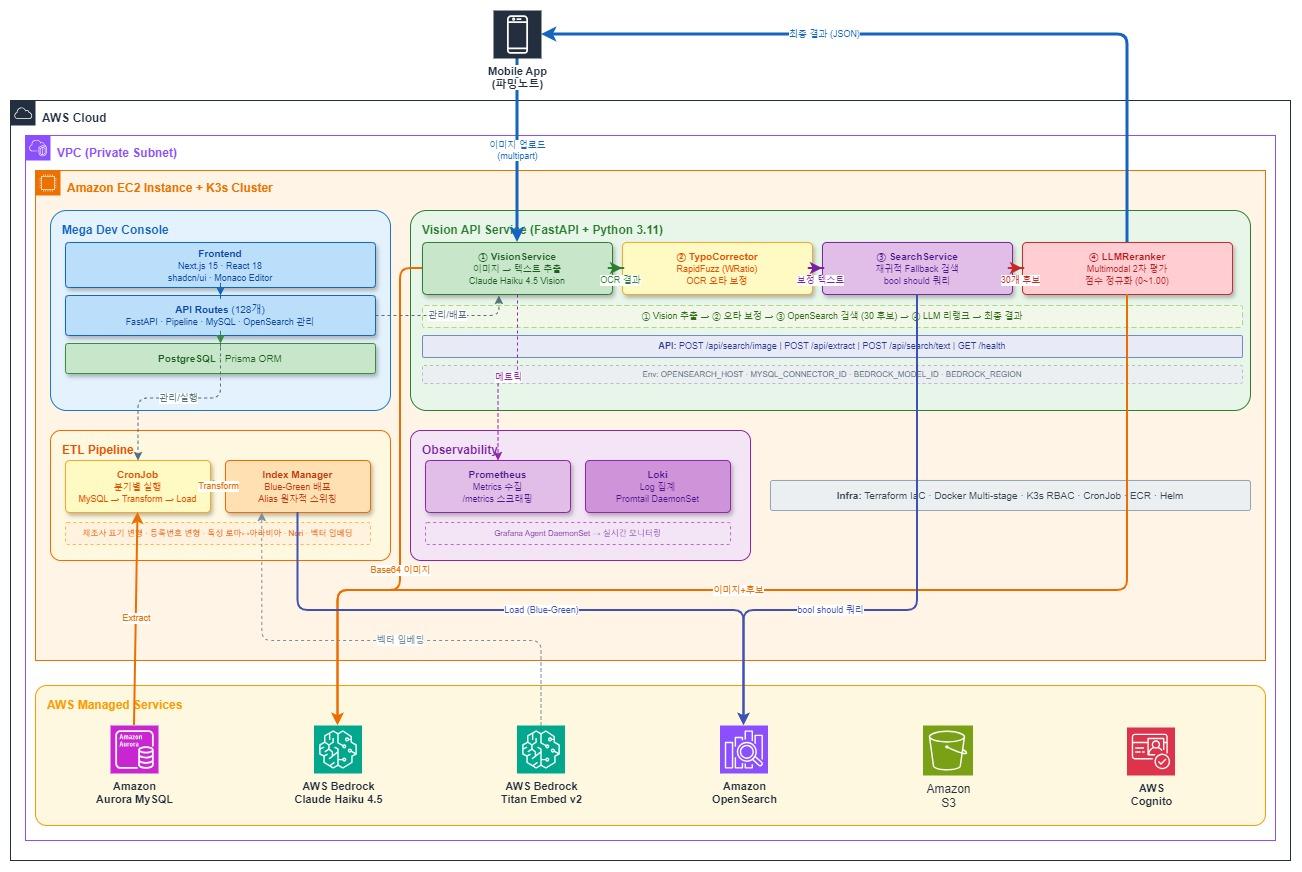Click the Mobile App smartphone icon
Image resolution: width=1302 pixels, height=872 pixels.
point(516,32)
